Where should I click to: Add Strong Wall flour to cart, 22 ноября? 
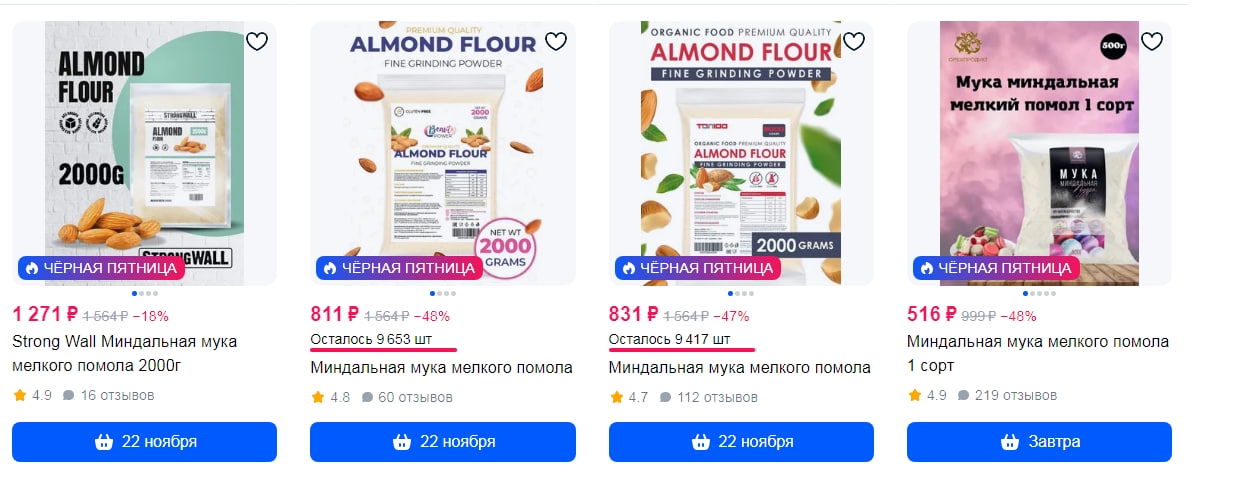[144, 442]
